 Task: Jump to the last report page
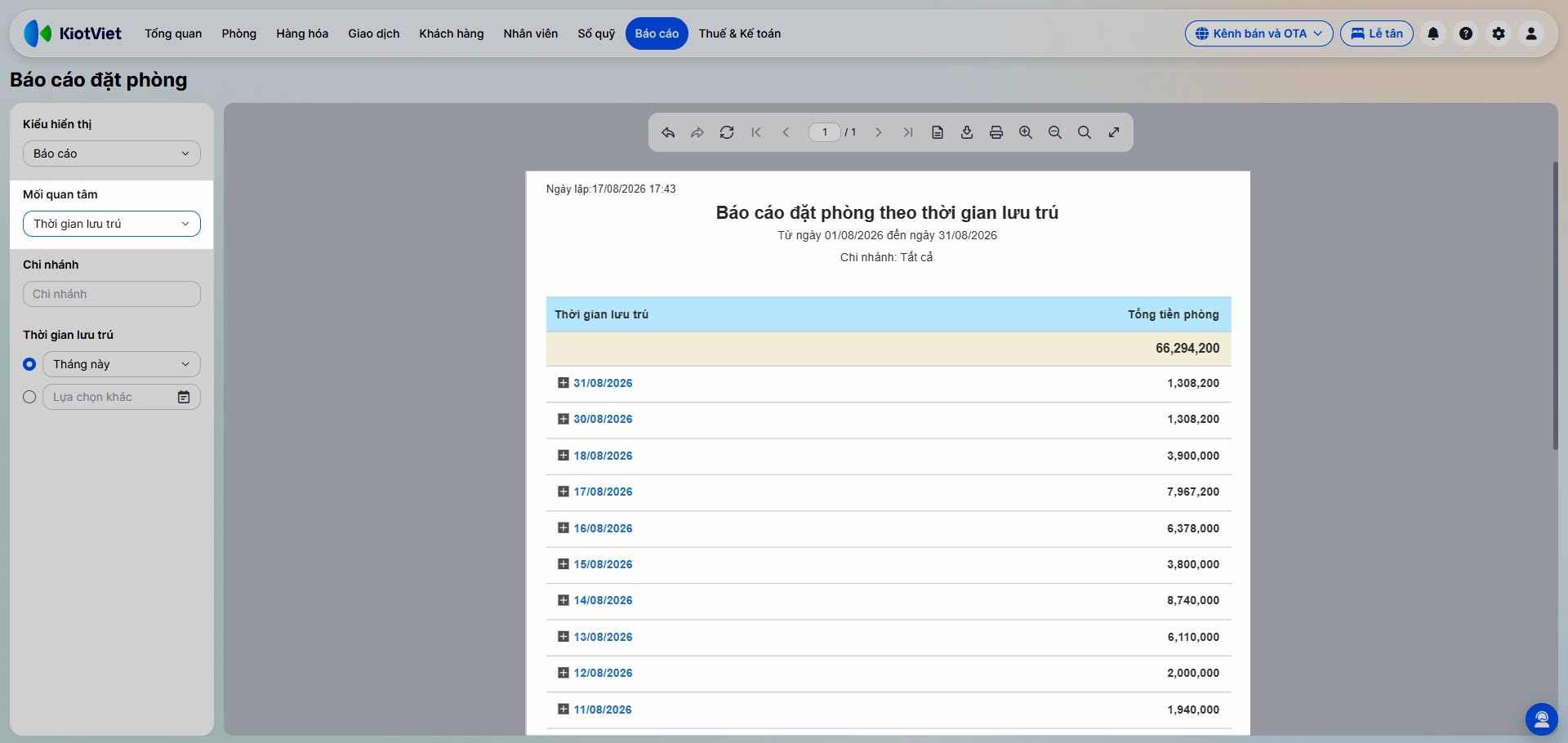tap(908, 132)
